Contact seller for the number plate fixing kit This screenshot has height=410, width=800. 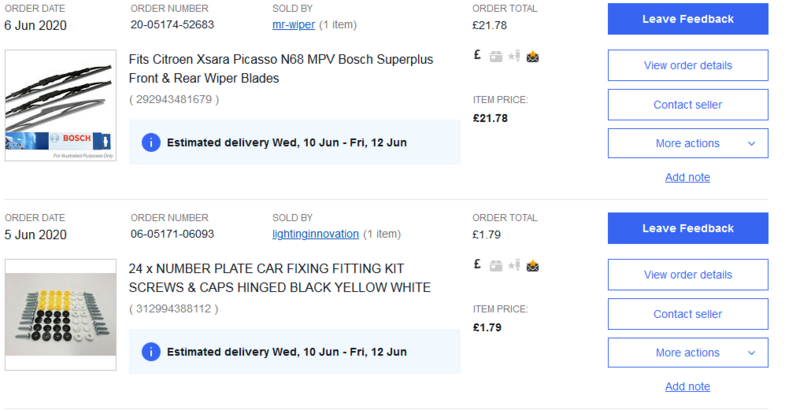pyautogui.click(x=688, y=314)
